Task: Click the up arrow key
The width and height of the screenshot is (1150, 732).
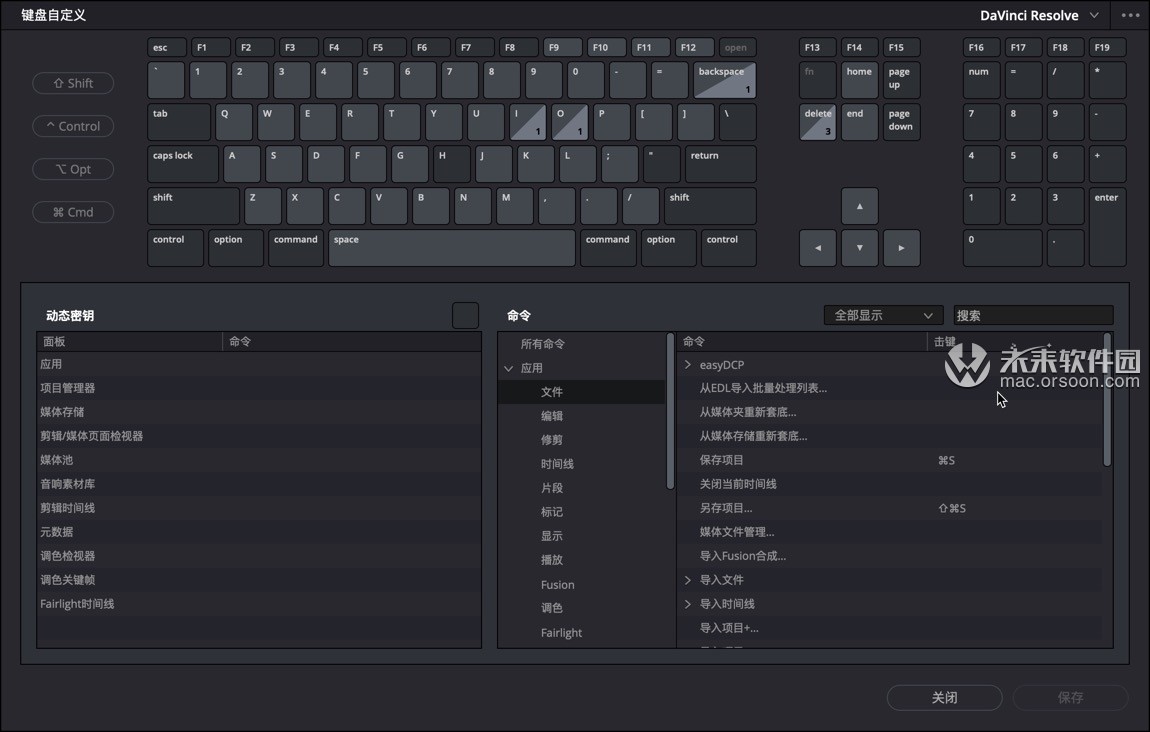Action: (859, 206)
